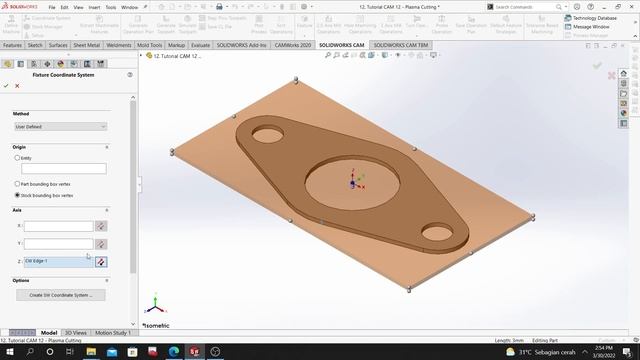Open Microsoft Edge from the taskbar

(x=174, y=351)
